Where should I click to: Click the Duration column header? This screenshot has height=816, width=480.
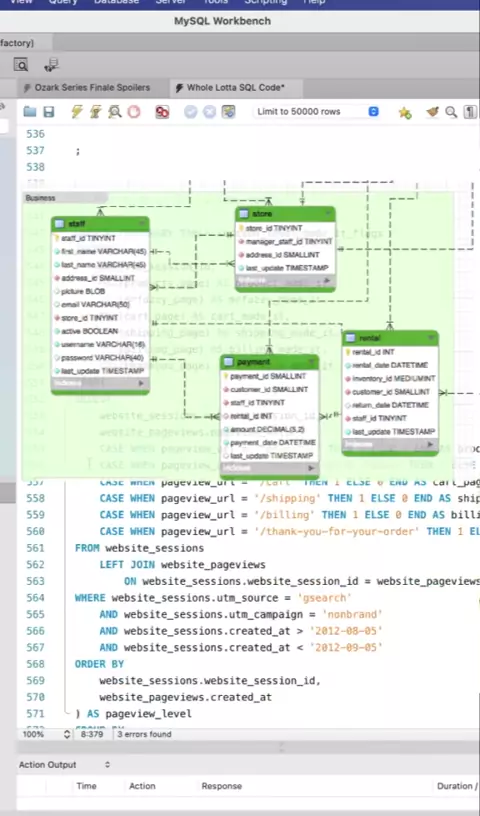[456, 786]
